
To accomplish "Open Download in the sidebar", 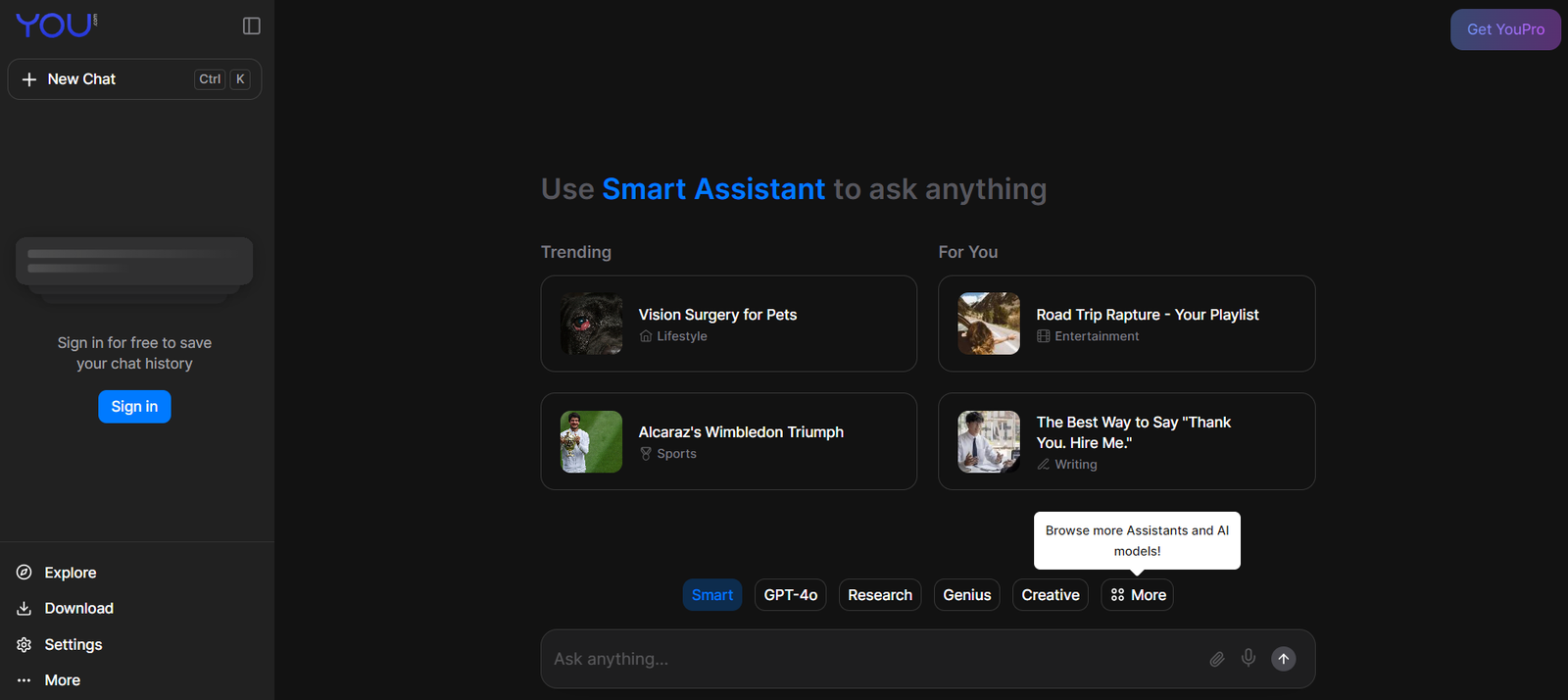I will pyautogui.click(x=78, y=609).
